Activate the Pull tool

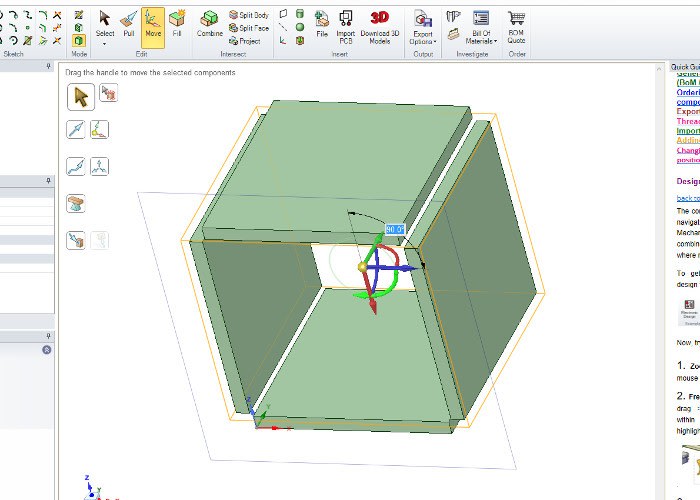point(129,24)
